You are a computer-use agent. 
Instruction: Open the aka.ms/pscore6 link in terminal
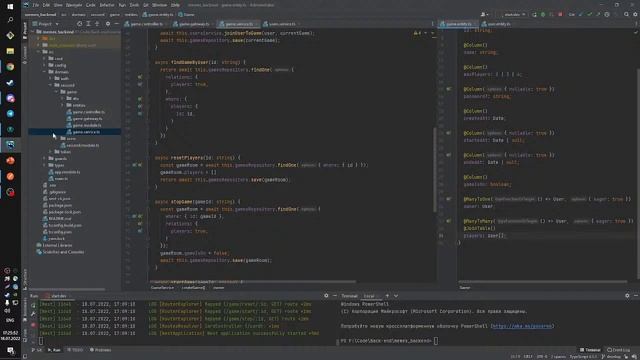522,326
